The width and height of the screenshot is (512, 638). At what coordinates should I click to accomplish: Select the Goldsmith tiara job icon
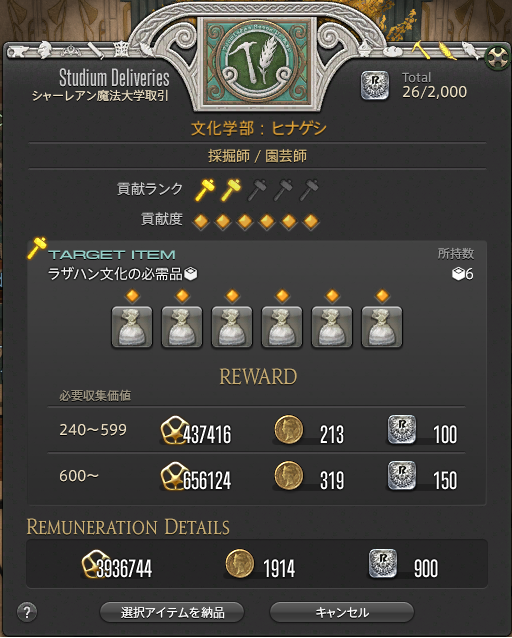point(71,51)
